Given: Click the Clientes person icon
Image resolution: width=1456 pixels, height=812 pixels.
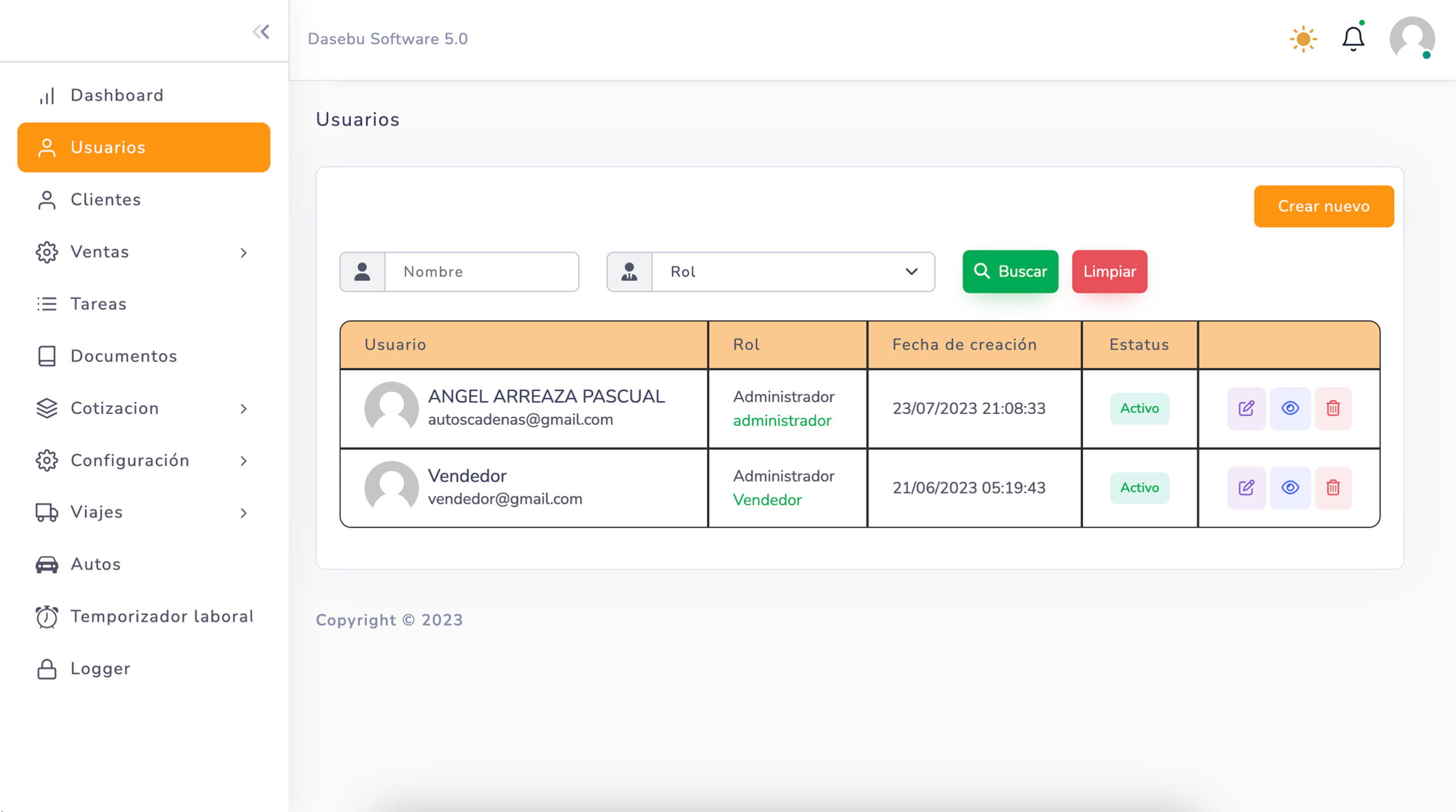Looking at the screenshot, I should (x=47, y=200).
